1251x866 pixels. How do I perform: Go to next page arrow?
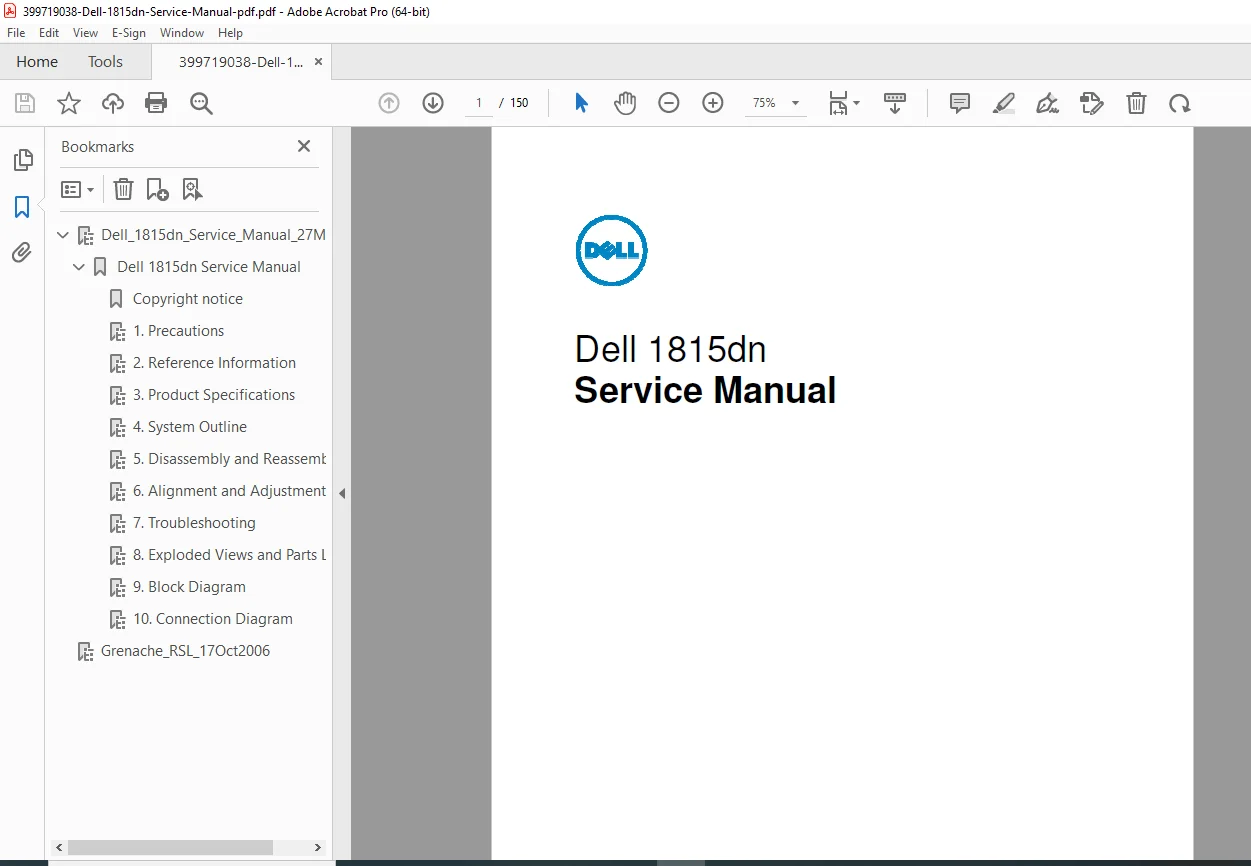pyautogui.click(x=433, y=103)
